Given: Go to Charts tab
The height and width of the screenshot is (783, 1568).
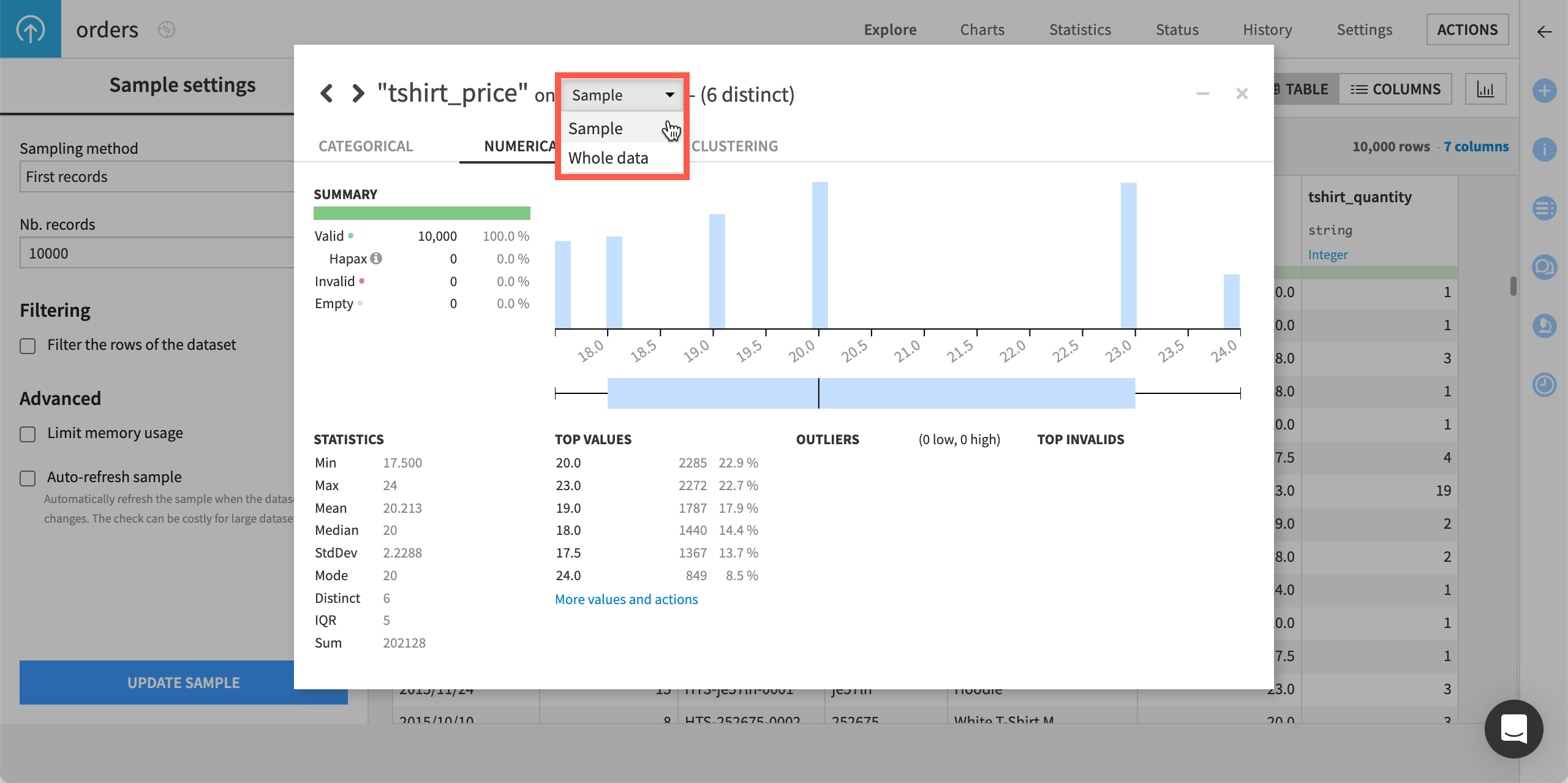Looking at the screenshot, I should pyautogui.click(x=982, y=29).
